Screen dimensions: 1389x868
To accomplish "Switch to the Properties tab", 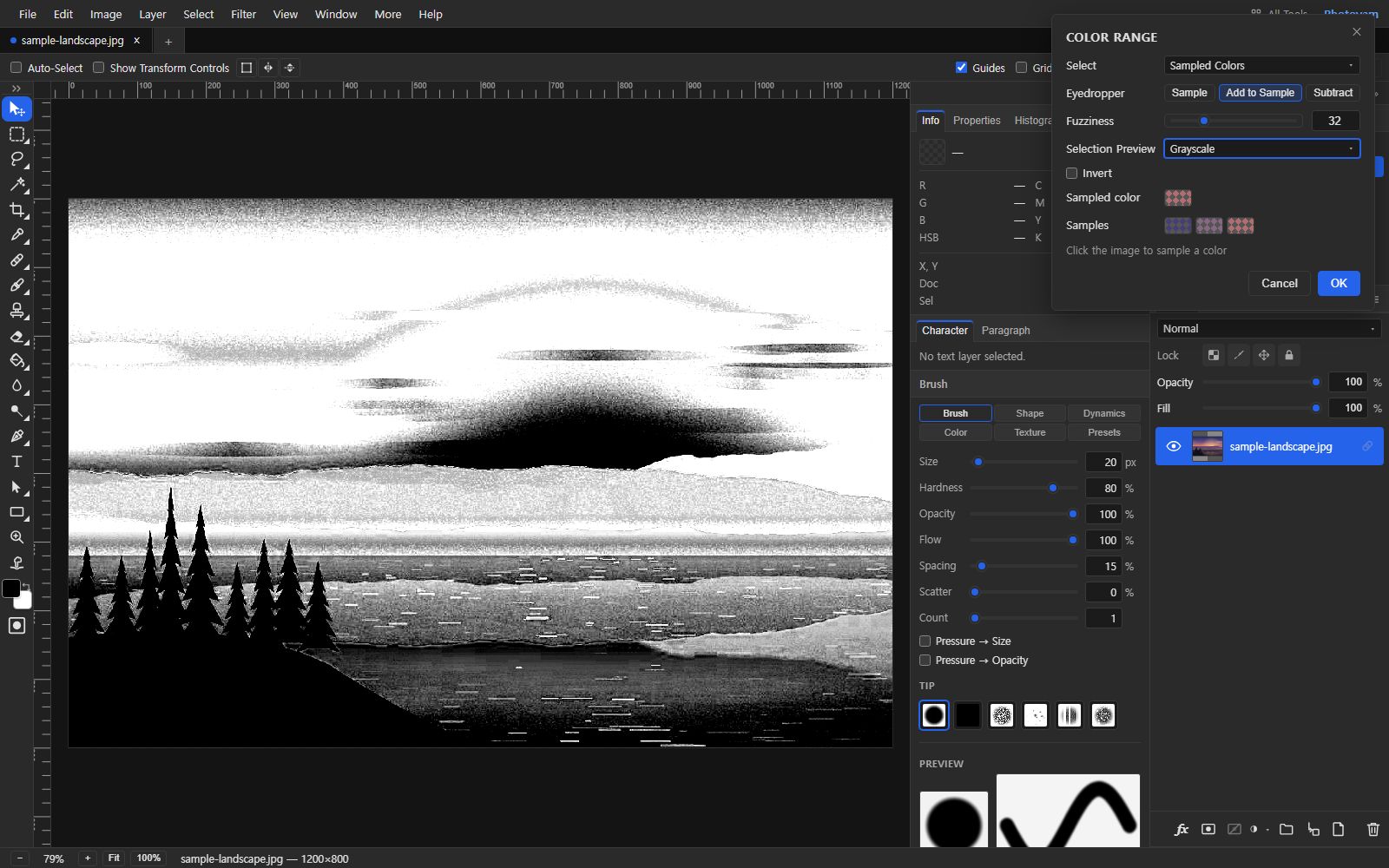I will 977,121.
